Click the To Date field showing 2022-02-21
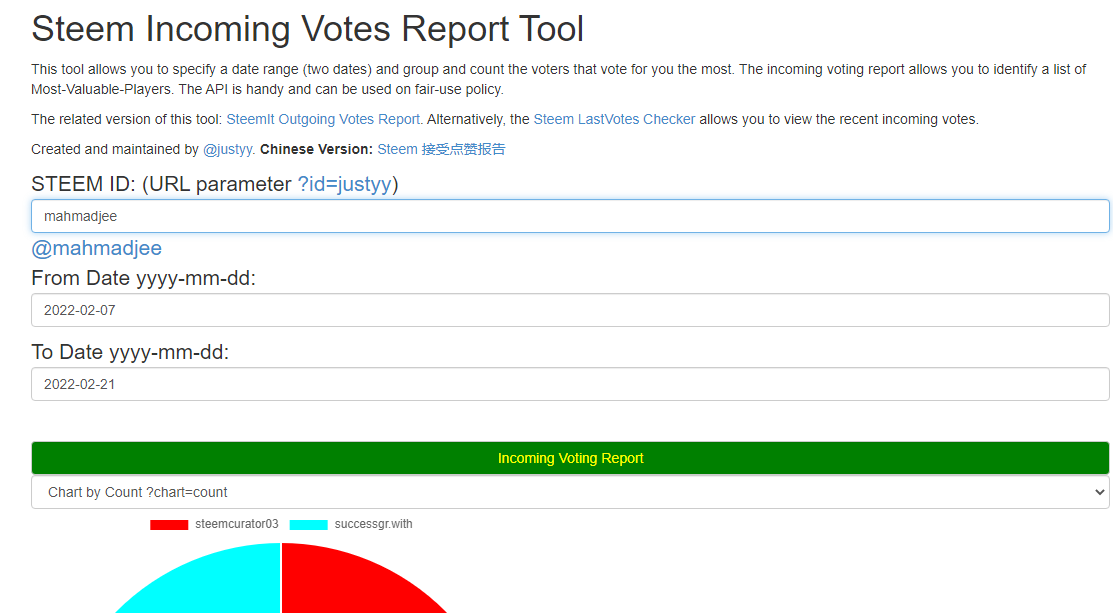This screenshot has height=613, width=1113. point(570,384)
